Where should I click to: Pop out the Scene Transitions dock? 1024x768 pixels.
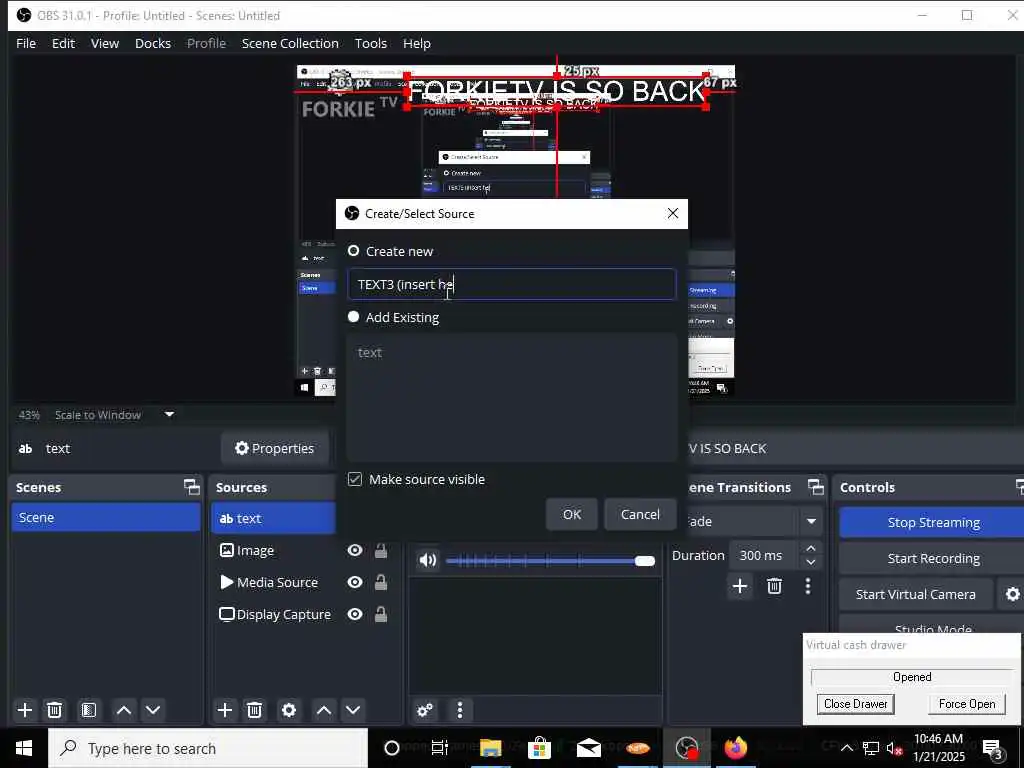816,487
